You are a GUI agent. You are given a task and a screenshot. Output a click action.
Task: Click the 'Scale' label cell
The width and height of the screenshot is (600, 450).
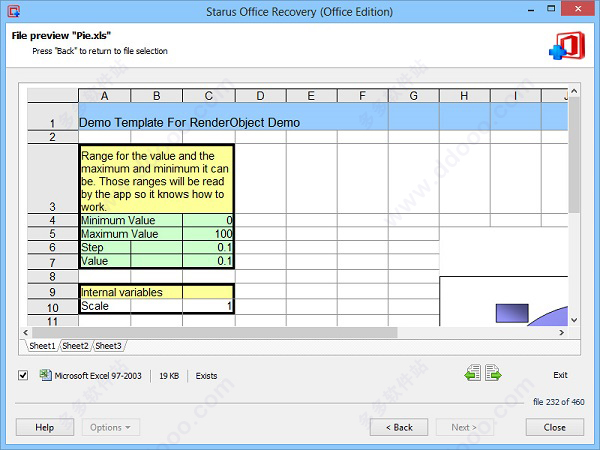click(x=105, y=306)
